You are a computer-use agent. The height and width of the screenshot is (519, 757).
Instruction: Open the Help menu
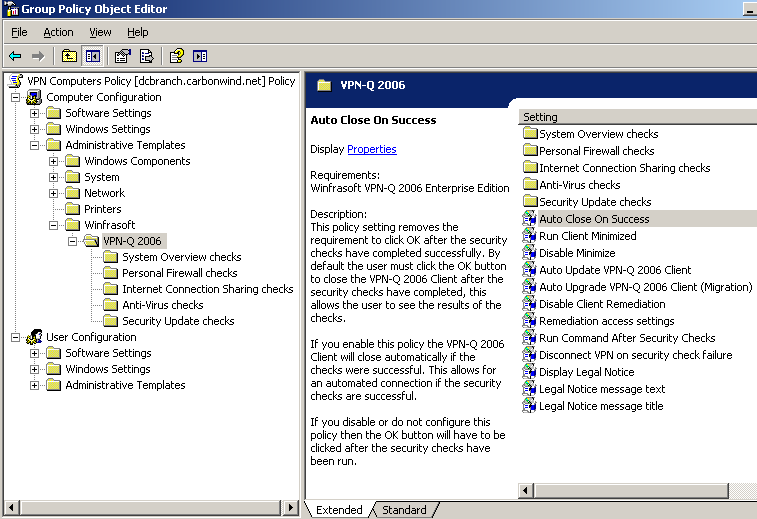[x=138, y=32]
